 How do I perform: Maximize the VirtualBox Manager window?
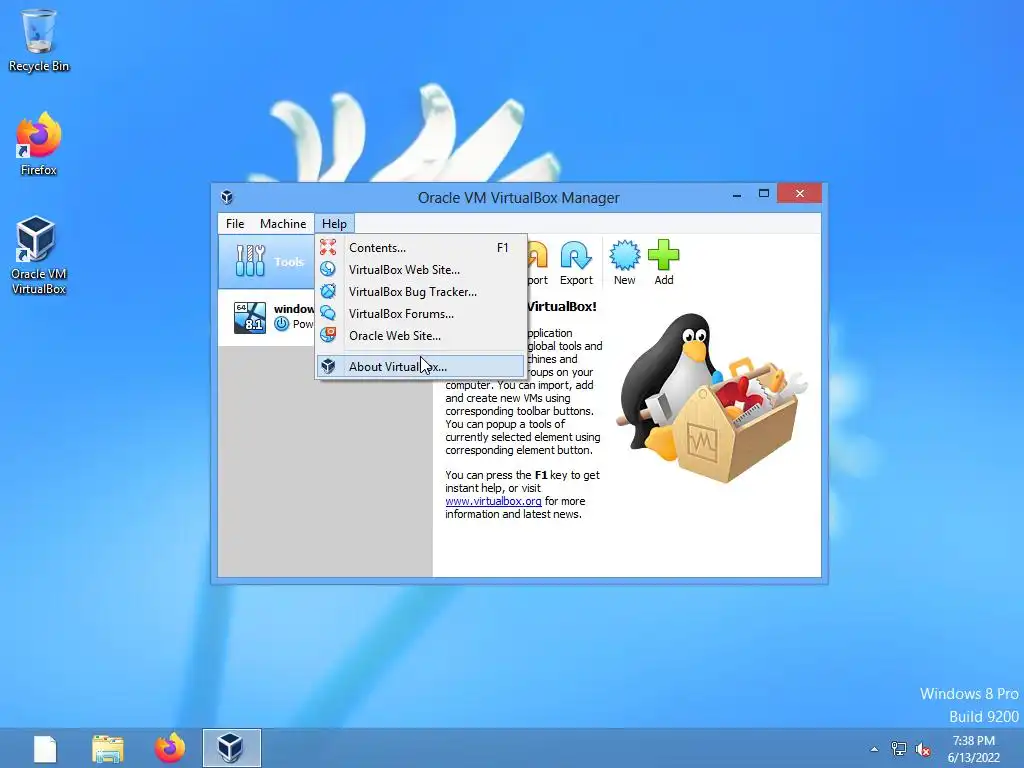(763, 194)
